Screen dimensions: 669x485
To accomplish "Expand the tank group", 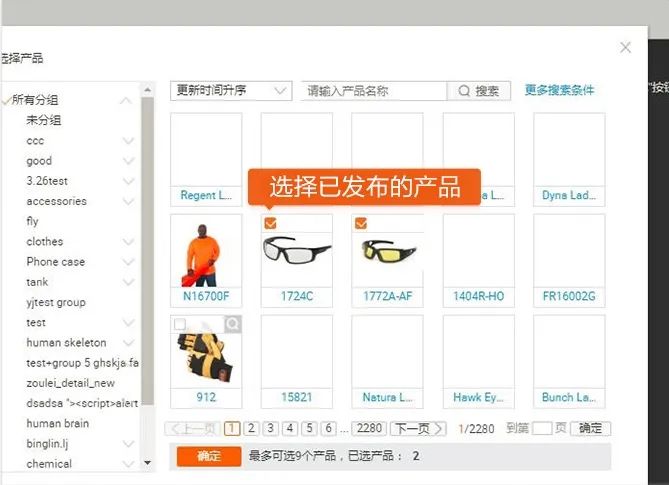I will click(x=128, y=282).
